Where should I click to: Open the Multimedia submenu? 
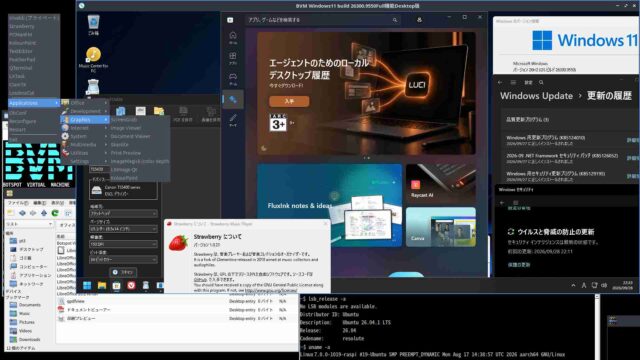[84, 144]
